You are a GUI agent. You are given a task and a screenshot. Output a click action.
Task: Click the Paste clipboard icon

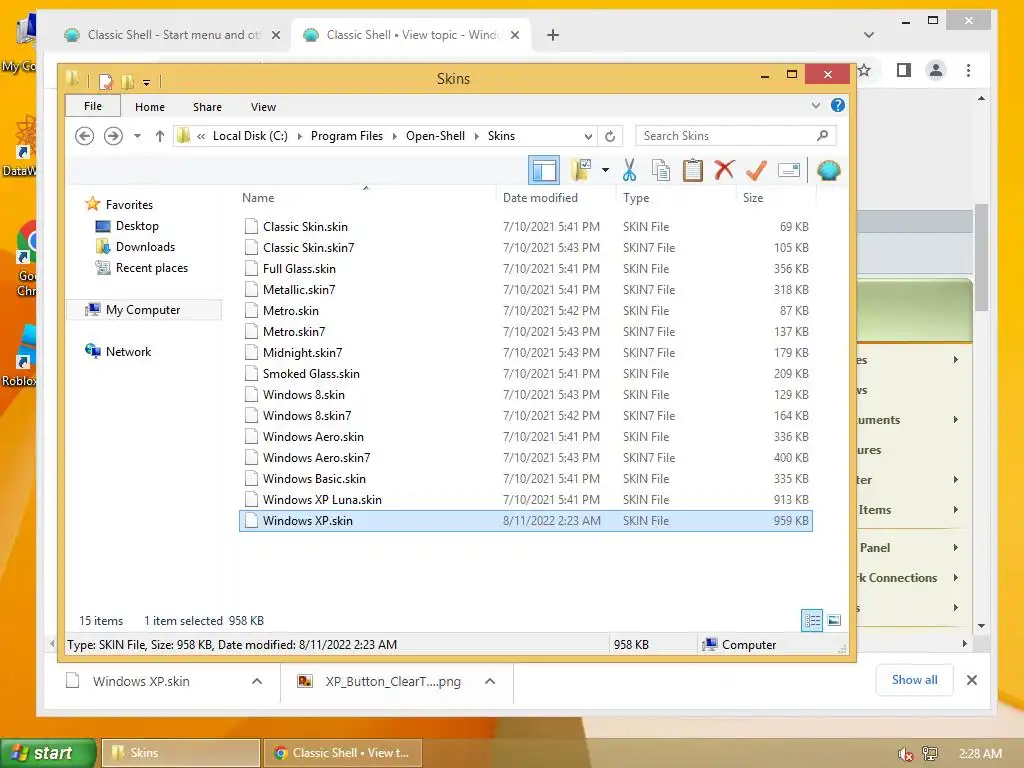(692, 170)
